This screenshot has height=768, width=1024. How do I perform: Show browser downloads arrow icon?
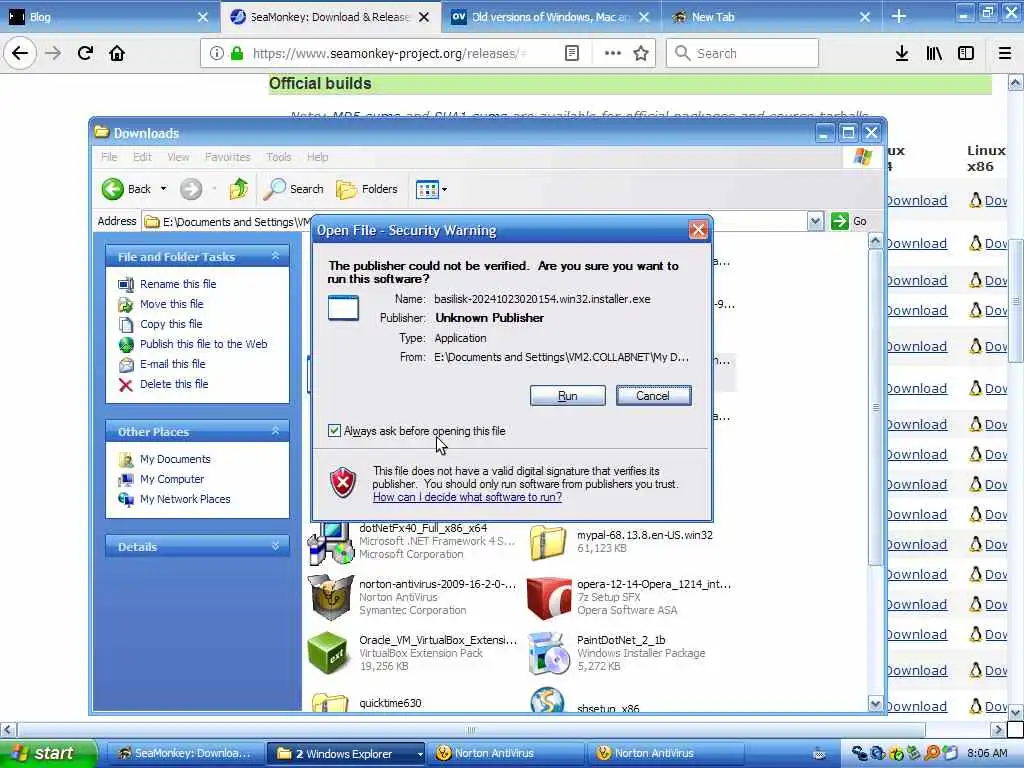(902, 53)
